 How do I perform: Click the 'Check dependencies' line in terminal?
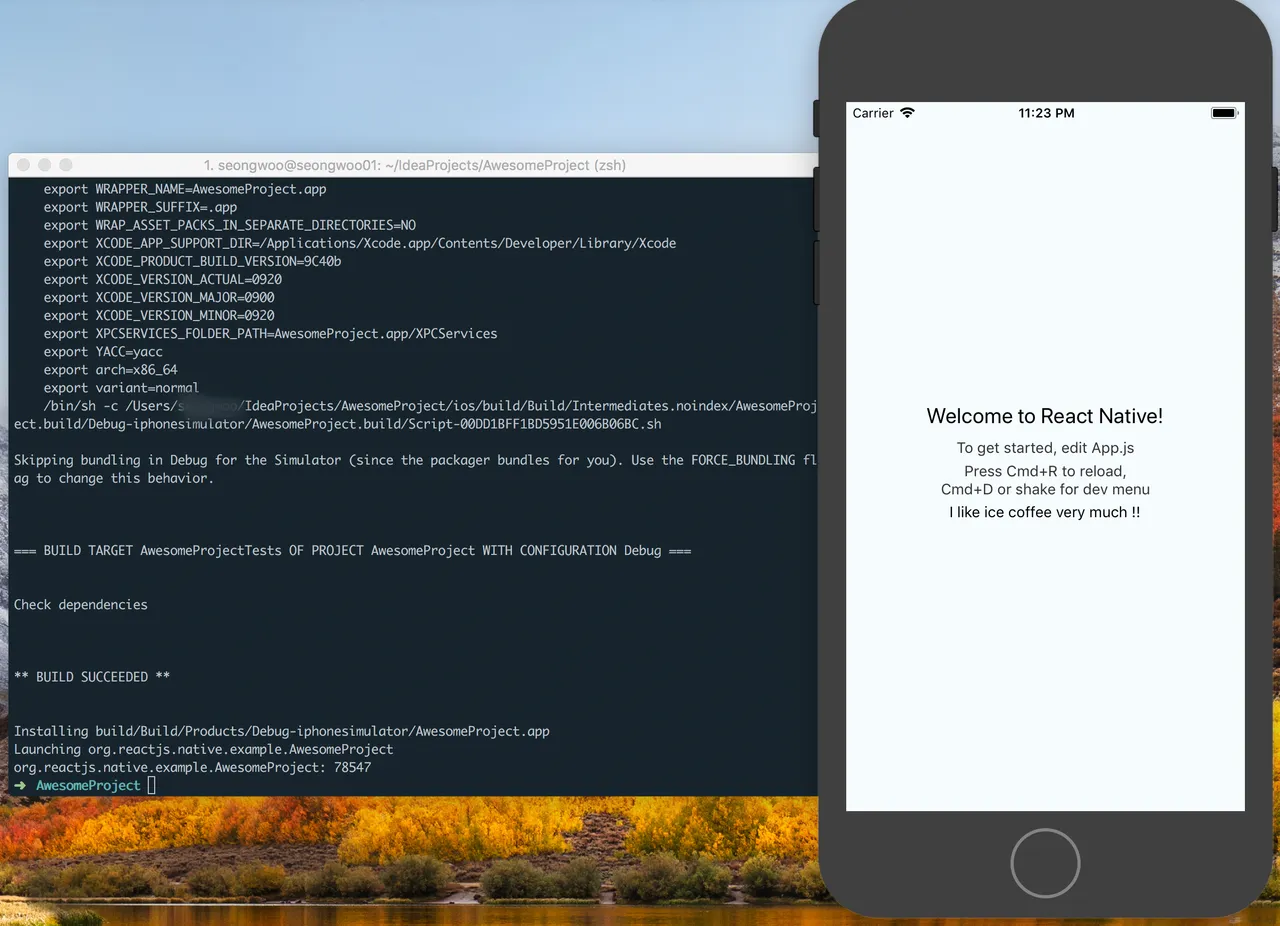pos(81,605)
